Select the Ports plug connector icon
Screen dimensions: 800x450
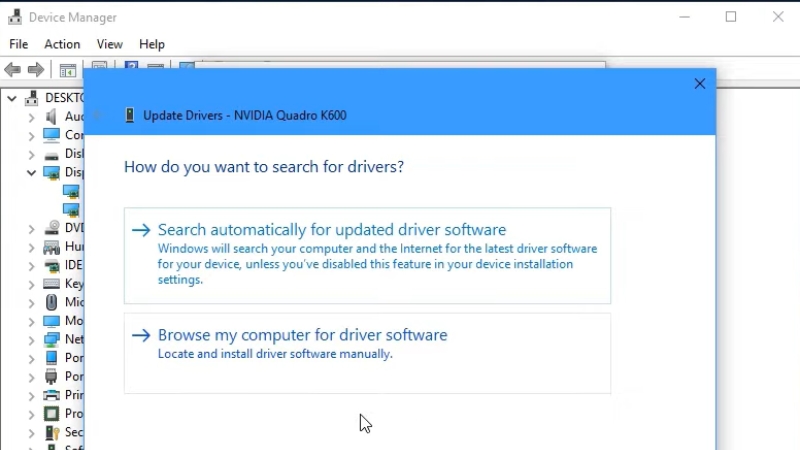[x=51, y=377]
